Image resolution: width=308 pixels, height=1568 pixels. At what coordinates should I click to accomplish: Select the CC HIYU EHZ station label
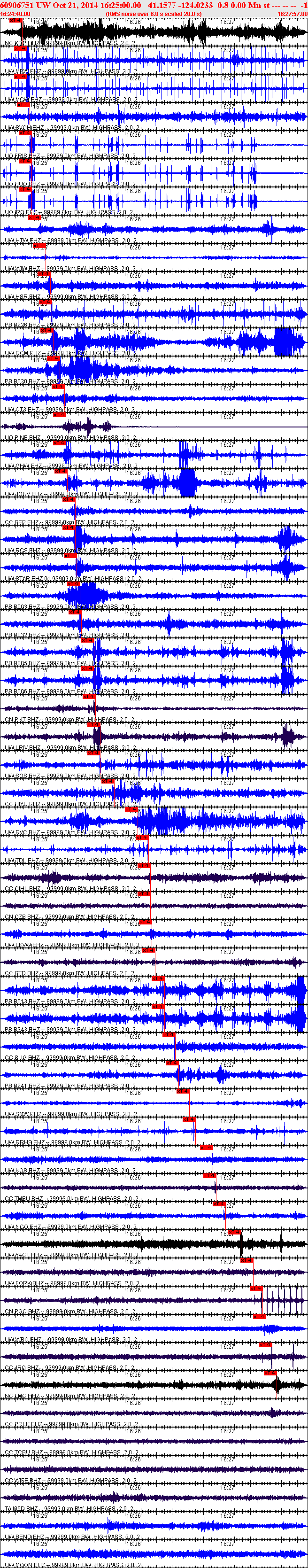(x=72, y=804)
